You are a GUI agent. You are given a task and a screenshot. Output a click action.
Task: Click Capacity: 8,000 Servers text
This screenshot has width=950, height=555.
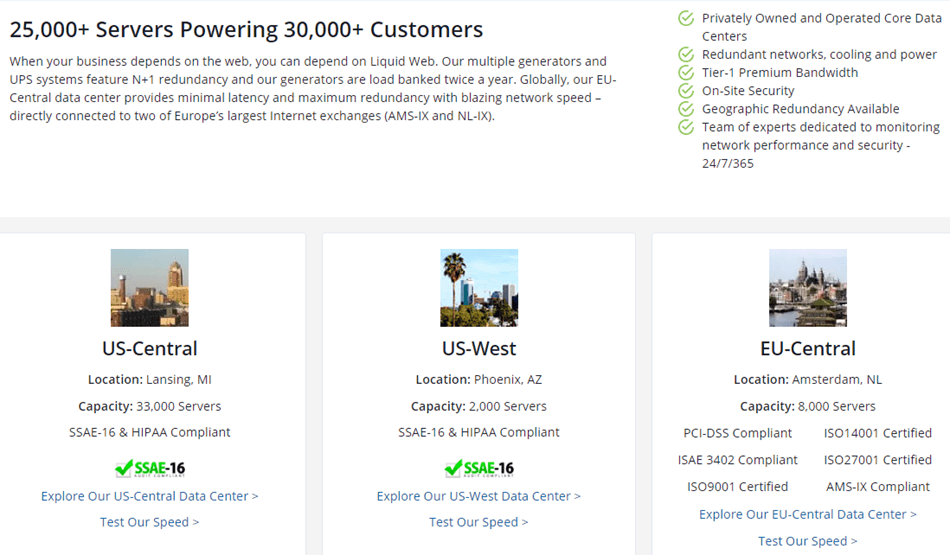[808, 407]
